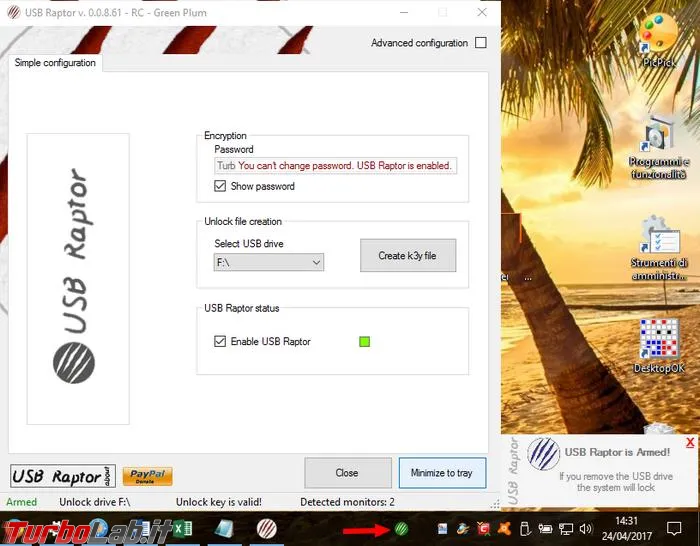Click the PayPal Donate icon
Screen dimensions: 700x546
pos(147,476)
